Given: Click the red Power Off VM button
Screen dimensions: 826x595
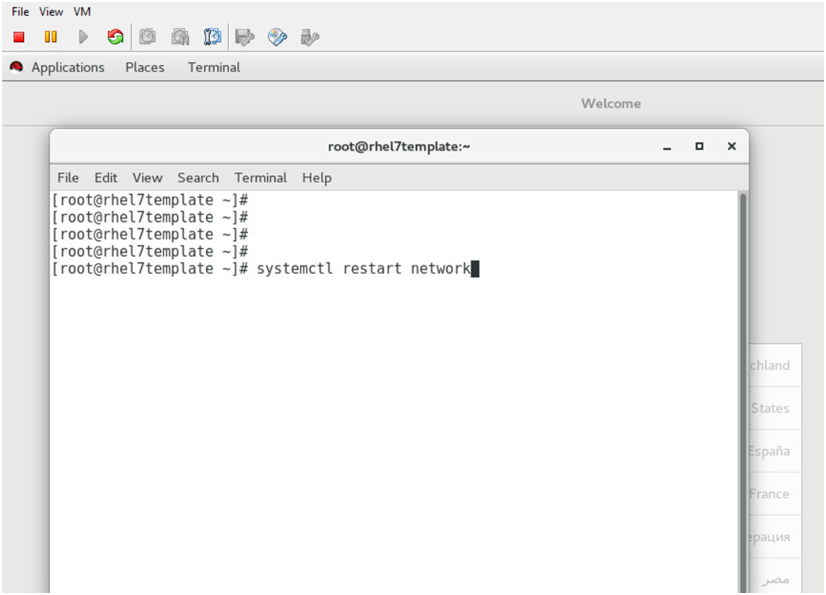Looking at the screenshot, I should [19, 37].
